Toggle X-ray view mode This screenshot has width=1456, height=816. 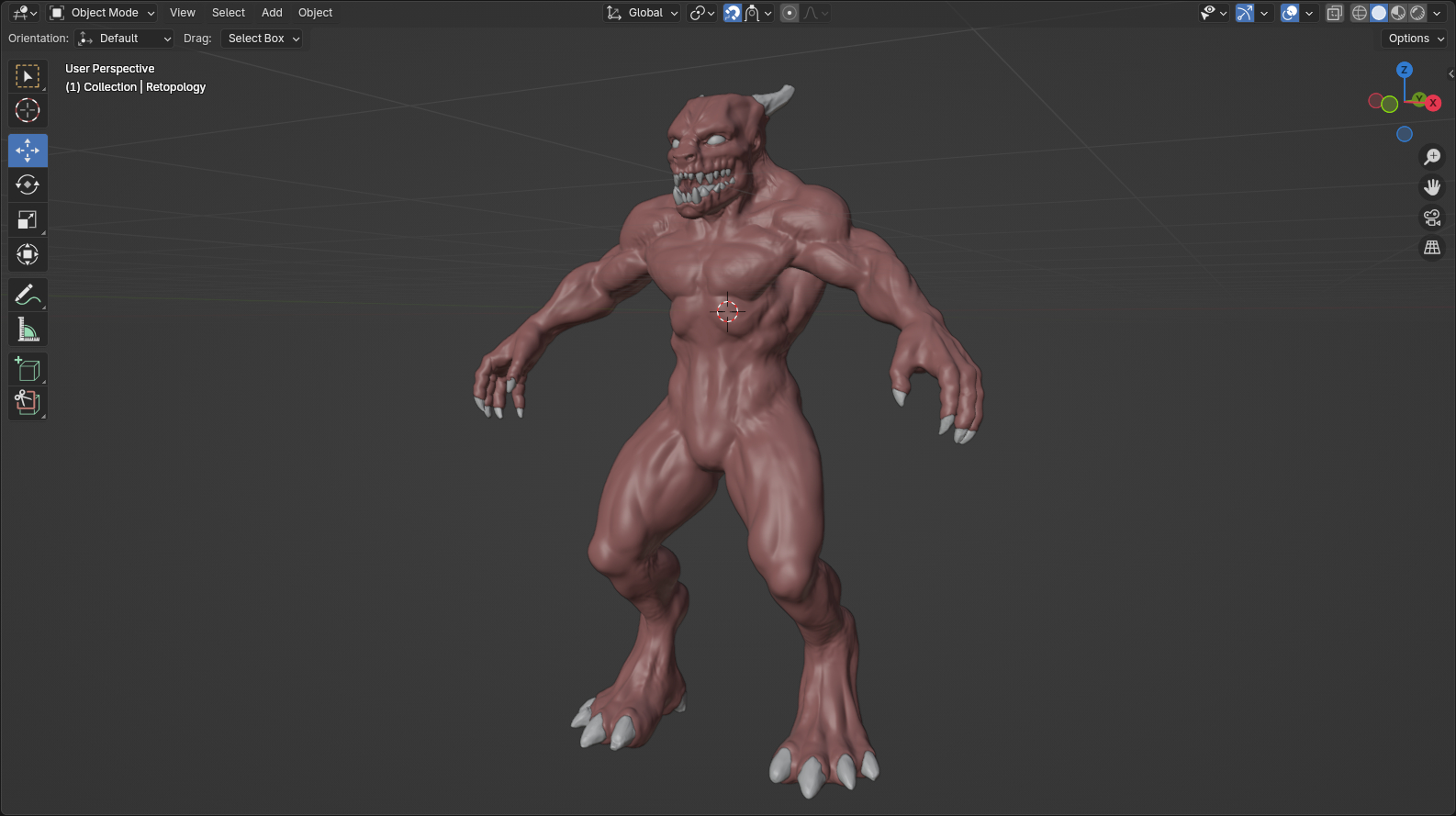tap(1335, 13)
